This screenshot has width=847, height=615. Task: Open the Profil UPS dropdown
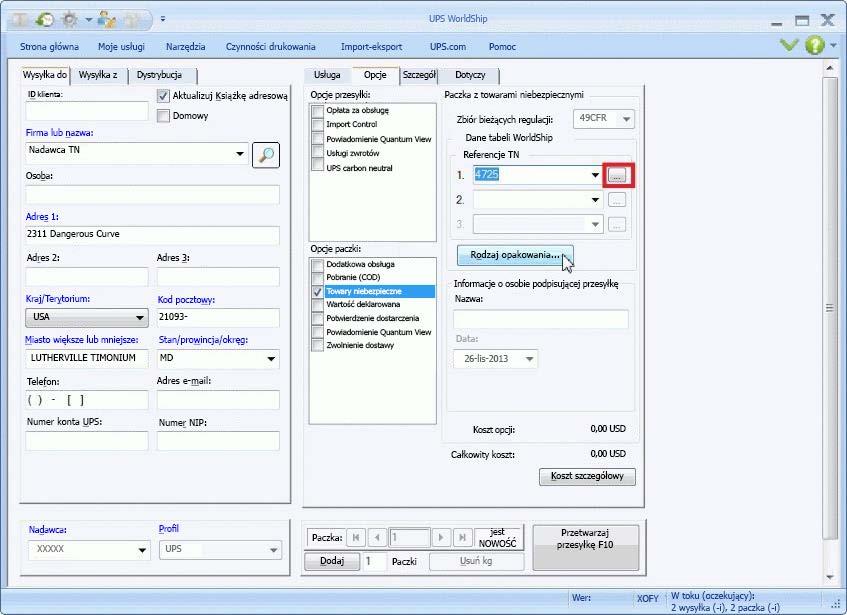(x=273, y=550)
